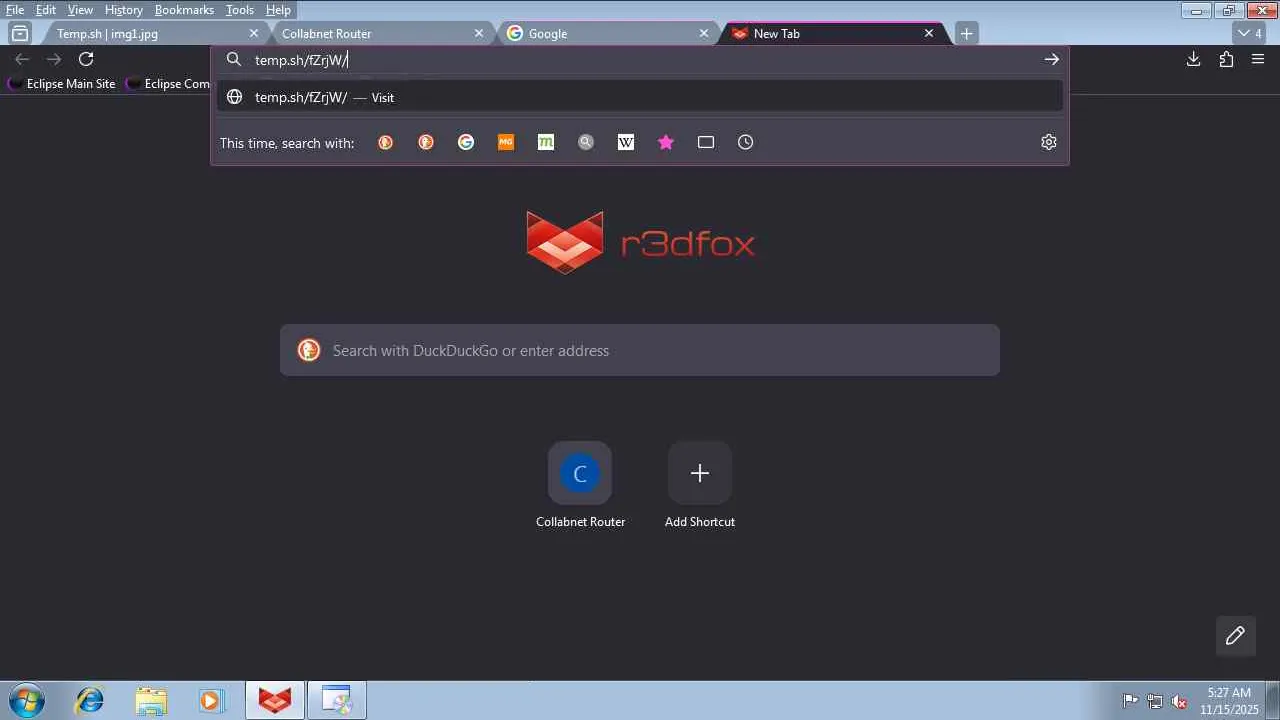
Task: Click the new tab plus button
Action: [966, 33]
